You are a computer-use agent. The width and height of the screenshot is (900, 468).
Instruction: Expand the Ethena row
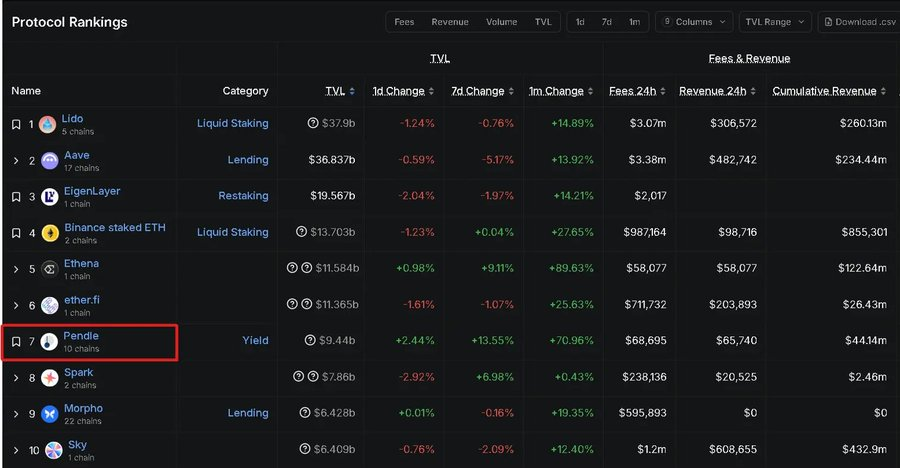click(x=16, y=269)
